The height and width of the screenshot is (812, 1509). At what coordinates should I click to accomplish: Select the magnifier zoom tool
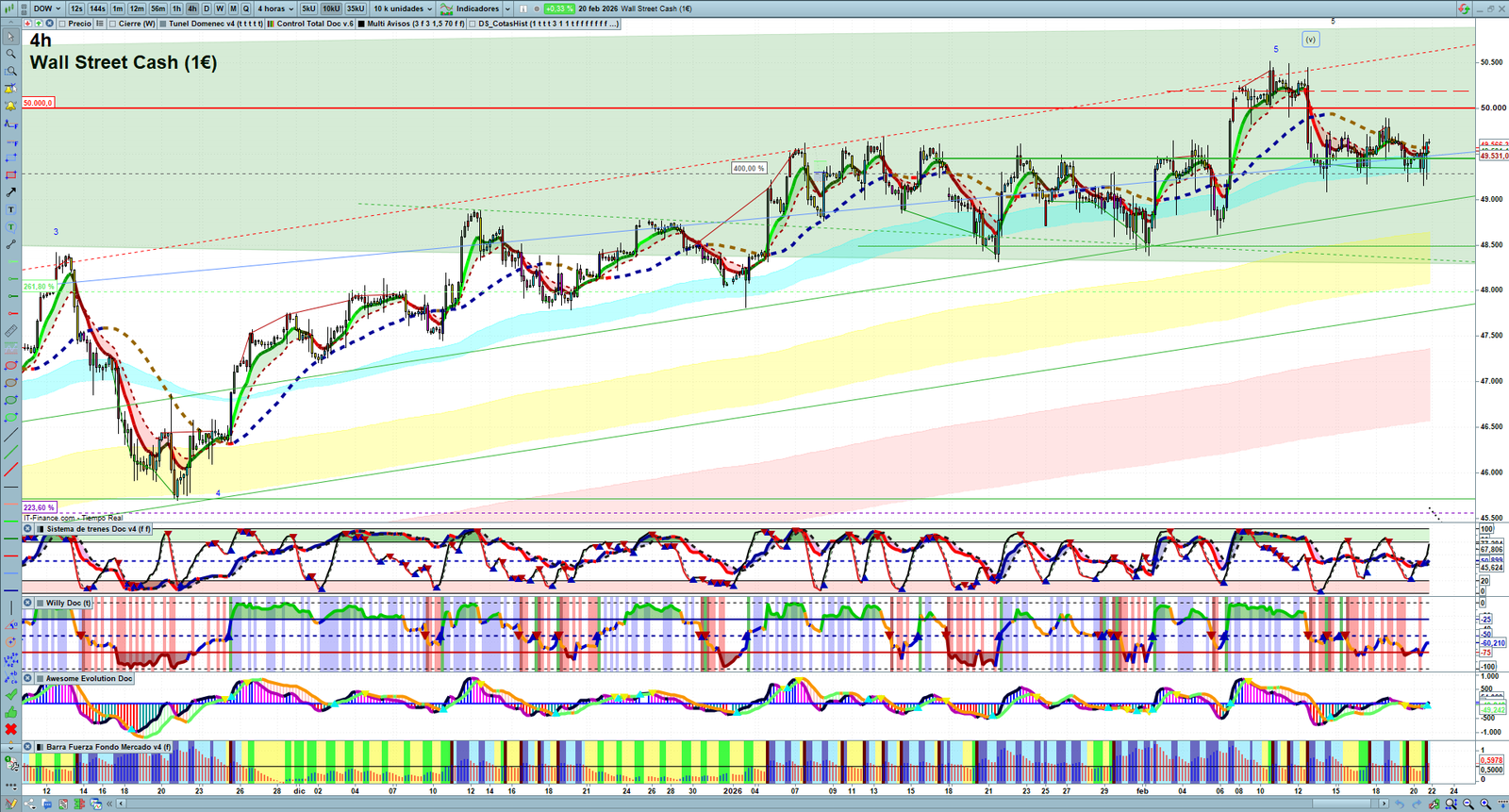point(10,54)
